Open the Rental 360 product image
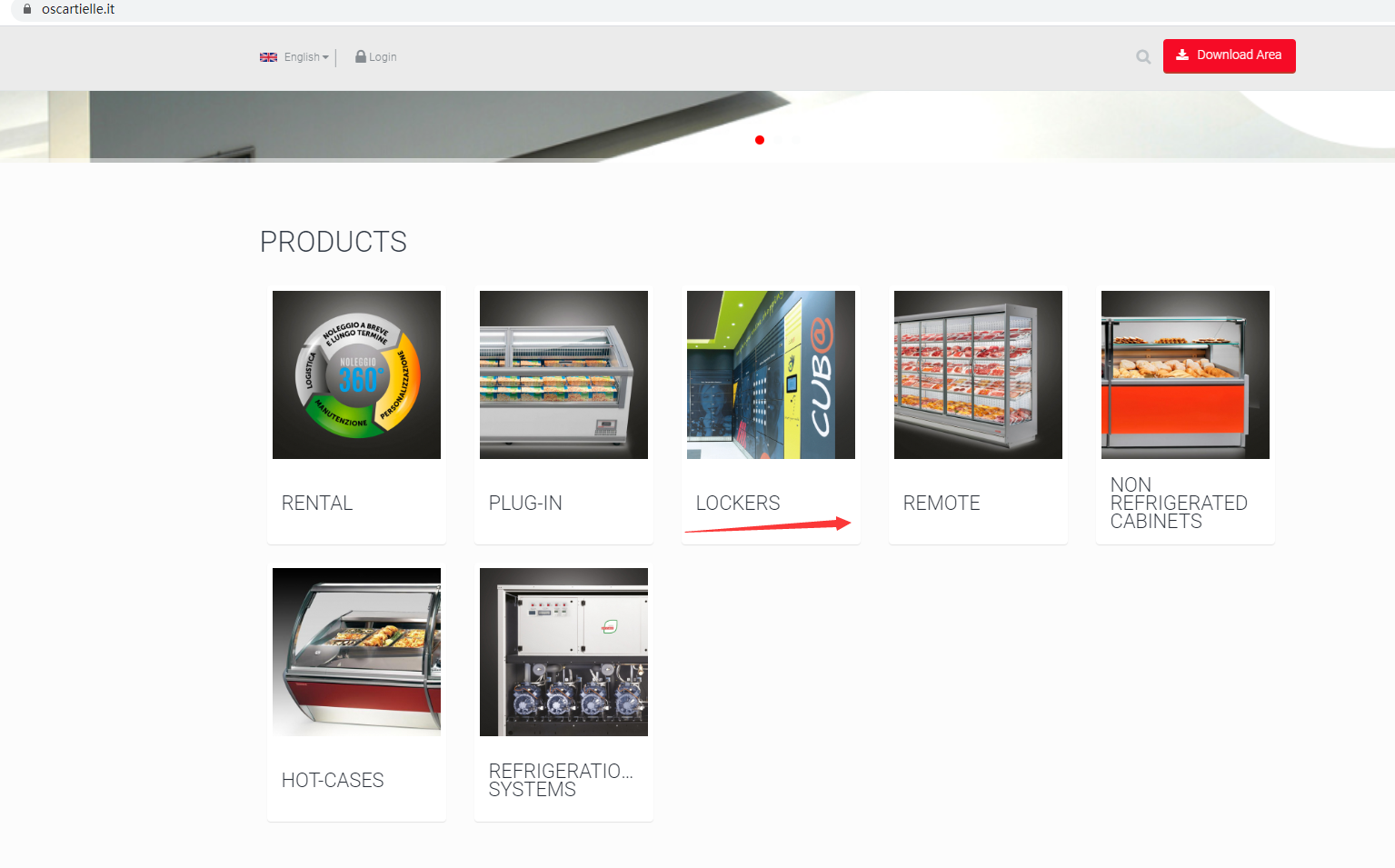 coord(356,374)
